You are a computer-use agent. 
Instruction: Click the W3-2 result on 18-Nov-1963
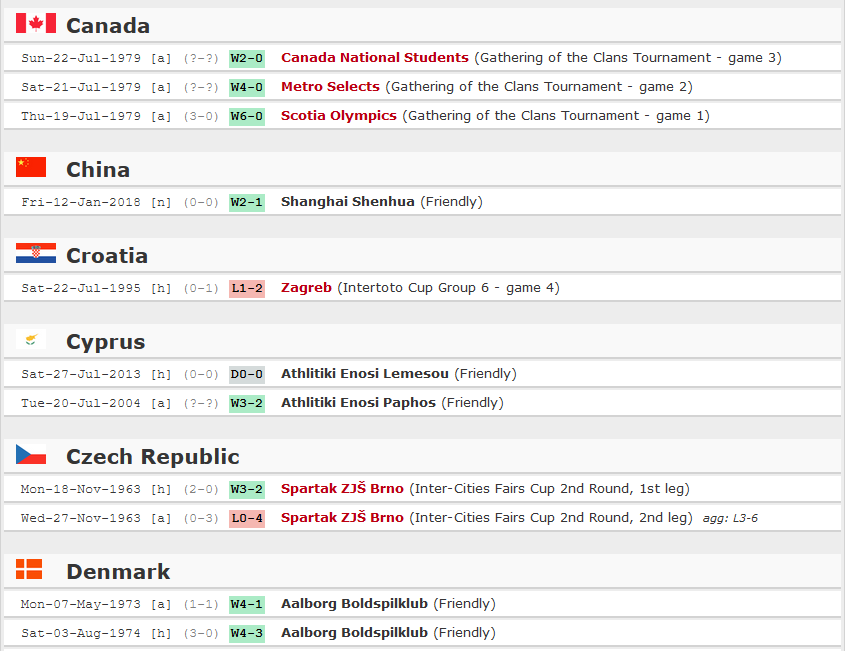247,490
